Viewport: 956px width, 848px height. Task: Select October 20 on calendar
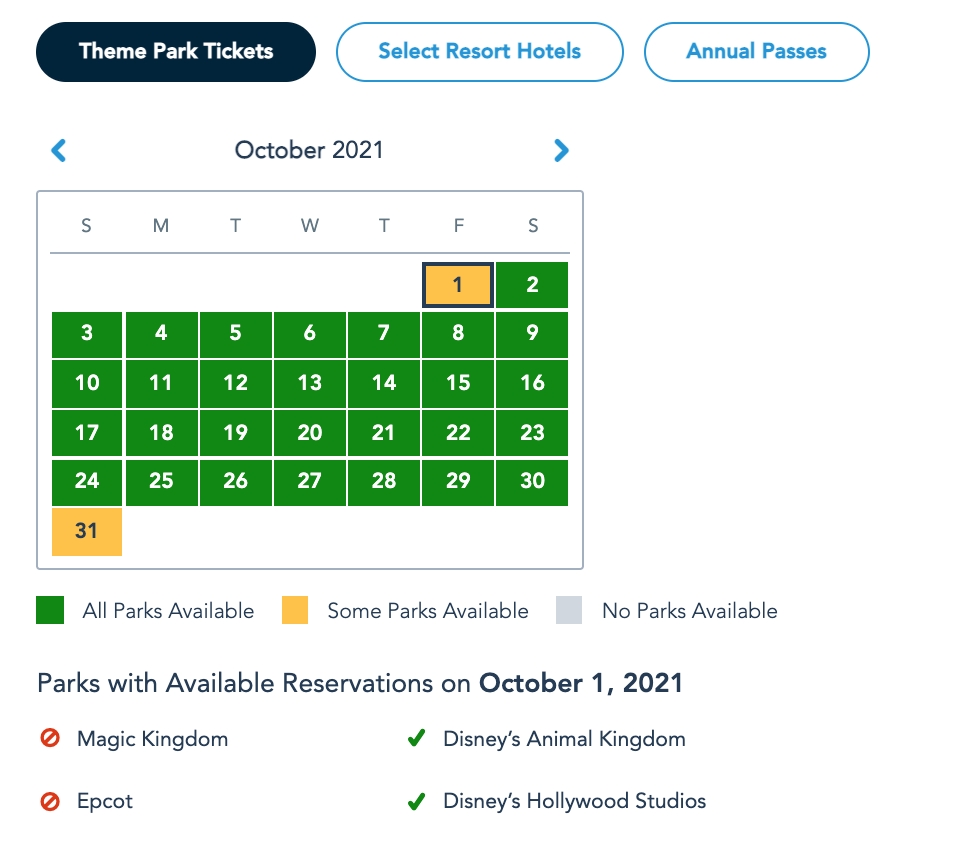pos(310,432)
